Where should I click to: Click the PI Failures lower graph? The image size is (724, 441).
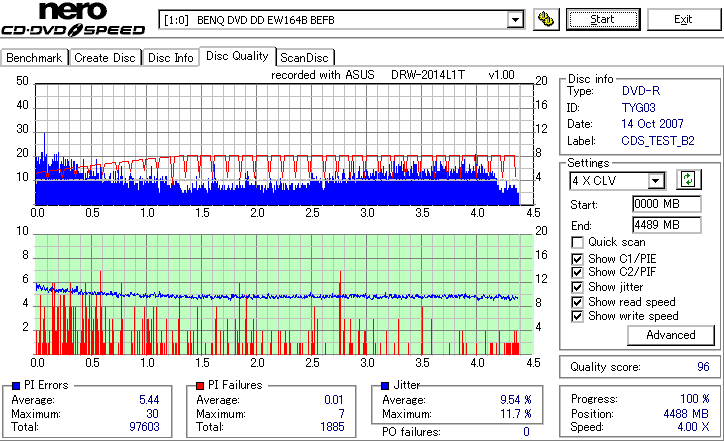click(284, 295)
